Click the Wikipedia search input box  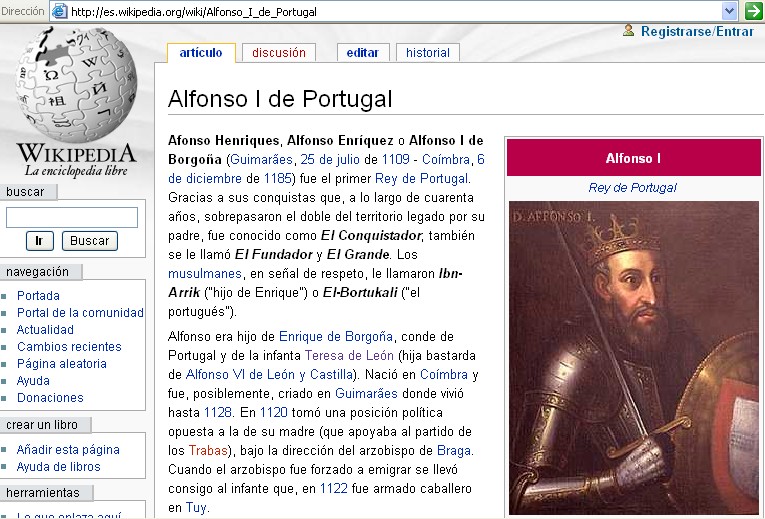point(72,217)
